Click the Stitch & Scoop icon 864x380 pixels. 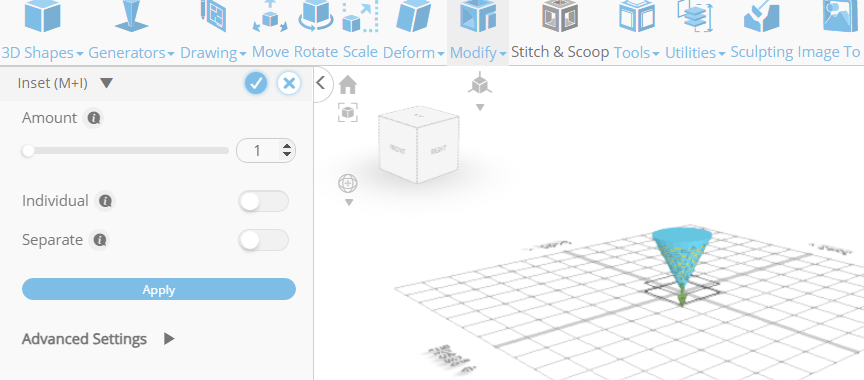[559, 16]
